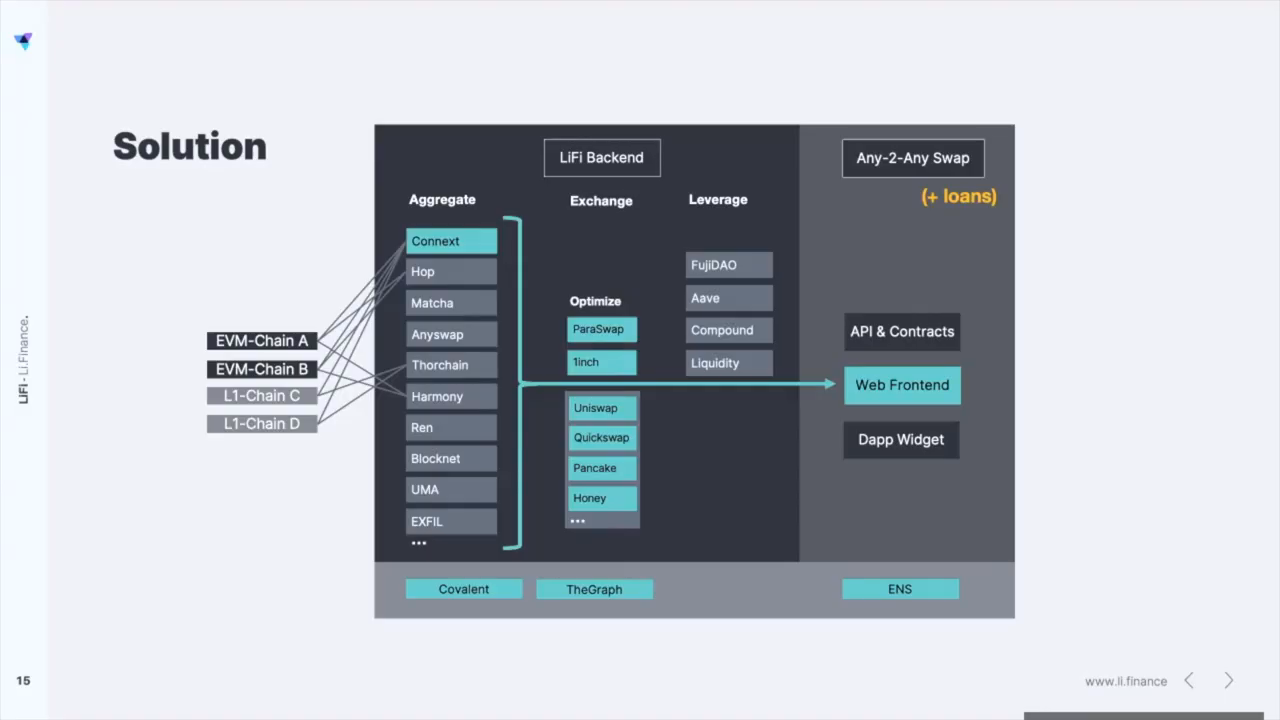
Task: Select the Honey box
Action: point(603,498)
